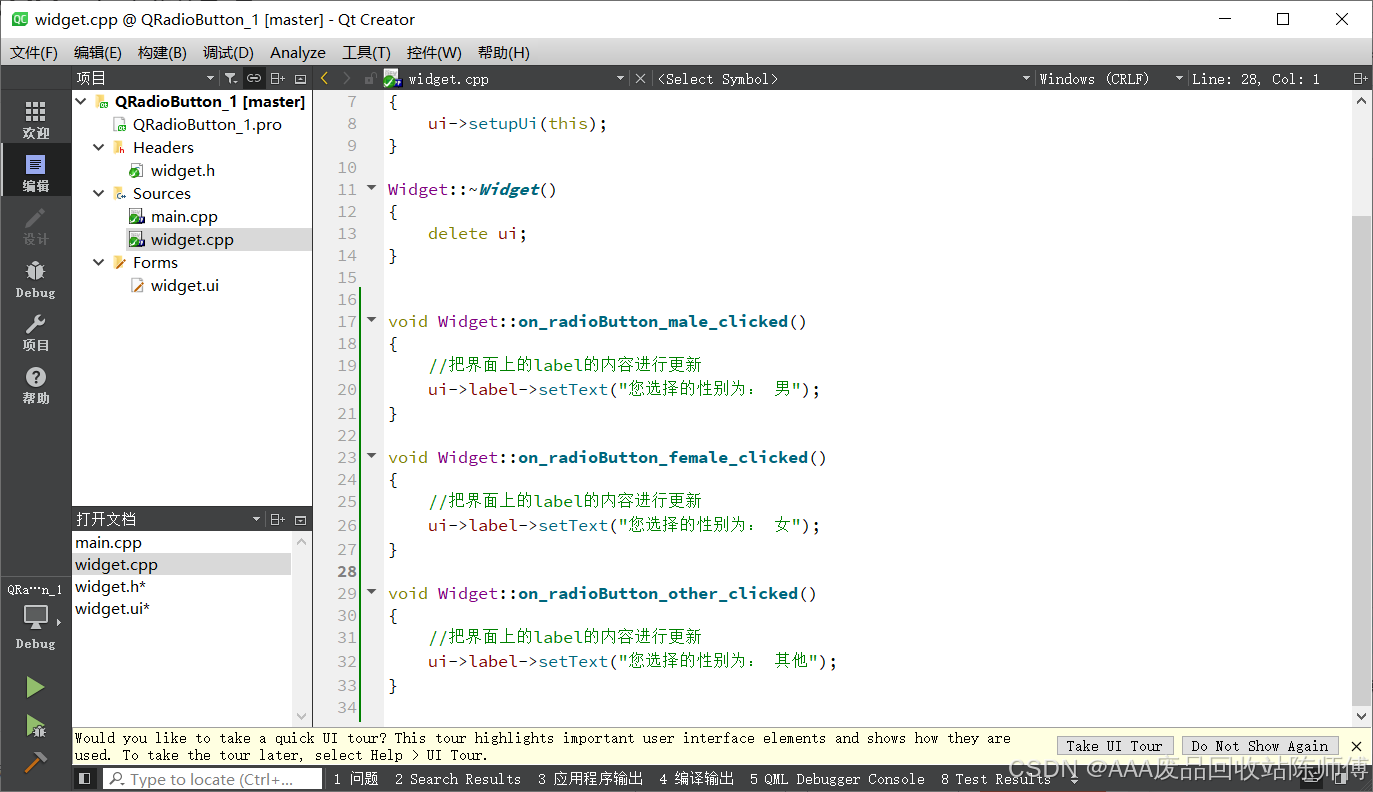Open the 4 编译输出 pane
This screenshot has height=792, width=1373.
(696, 778)
